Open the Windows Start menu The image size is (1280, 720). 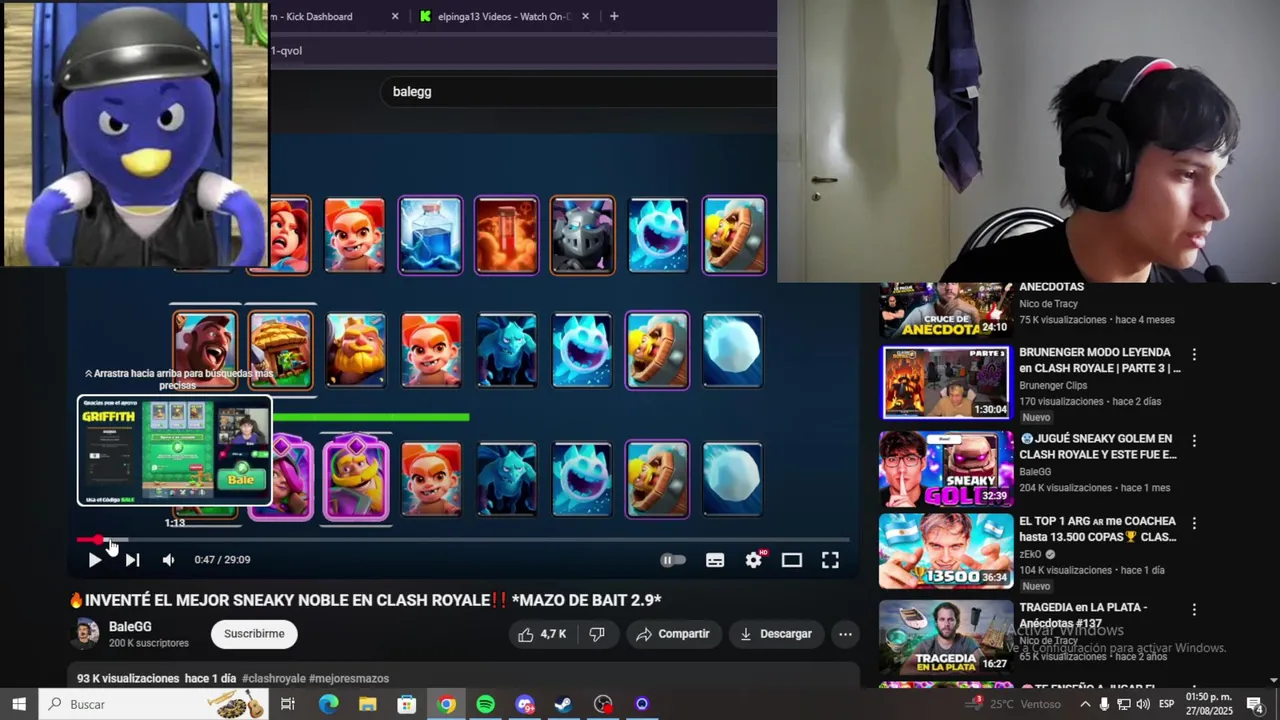pyautogui.click(x=19, y=704)
